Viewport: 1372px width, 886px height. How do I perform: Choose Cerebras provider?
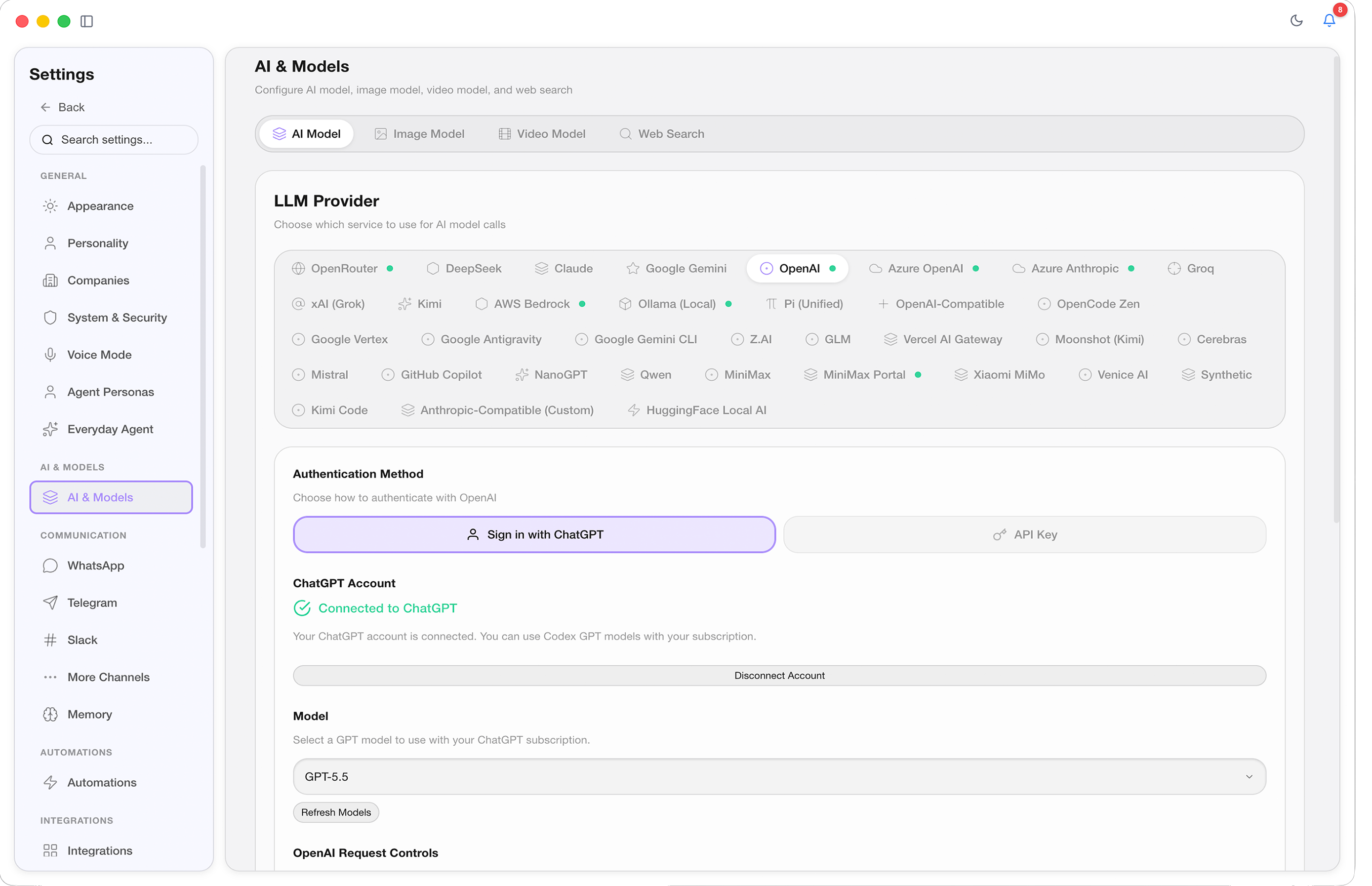click(x=1212, y=339)
